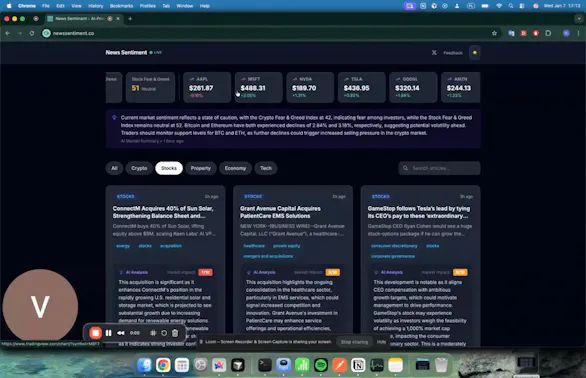This screenshot has width=586, height=378.
Task: Open the Chrome profile avatar
Action: 566,33
